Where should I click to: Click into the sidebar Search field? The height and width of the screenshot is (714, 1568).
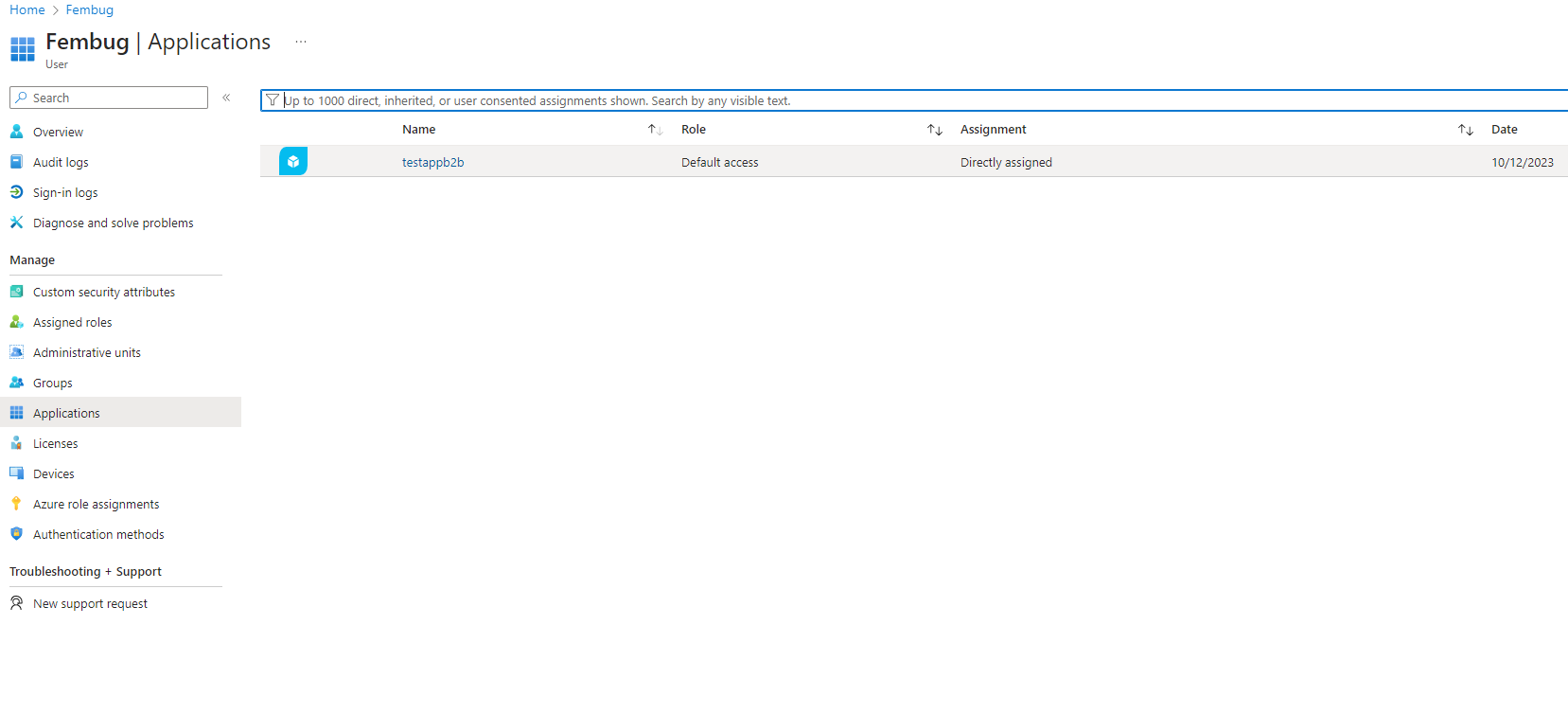pos(109,98)
